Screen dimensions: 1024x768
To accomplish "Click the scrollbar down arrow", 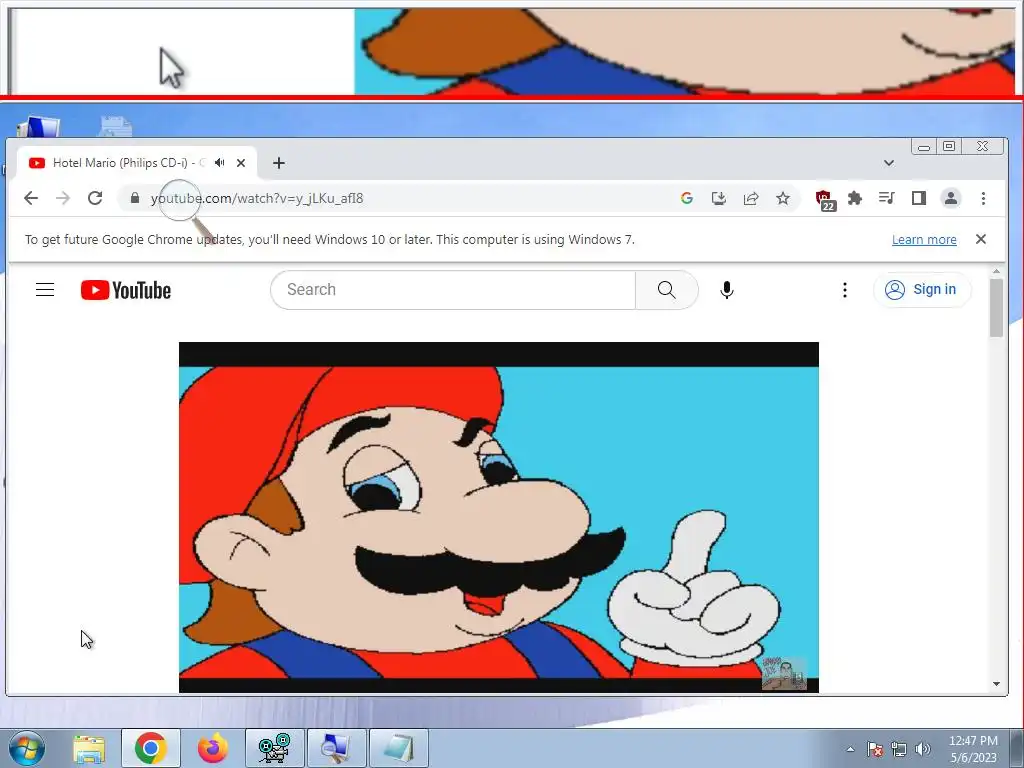I will pyautogui.click(x=996, y=684).
